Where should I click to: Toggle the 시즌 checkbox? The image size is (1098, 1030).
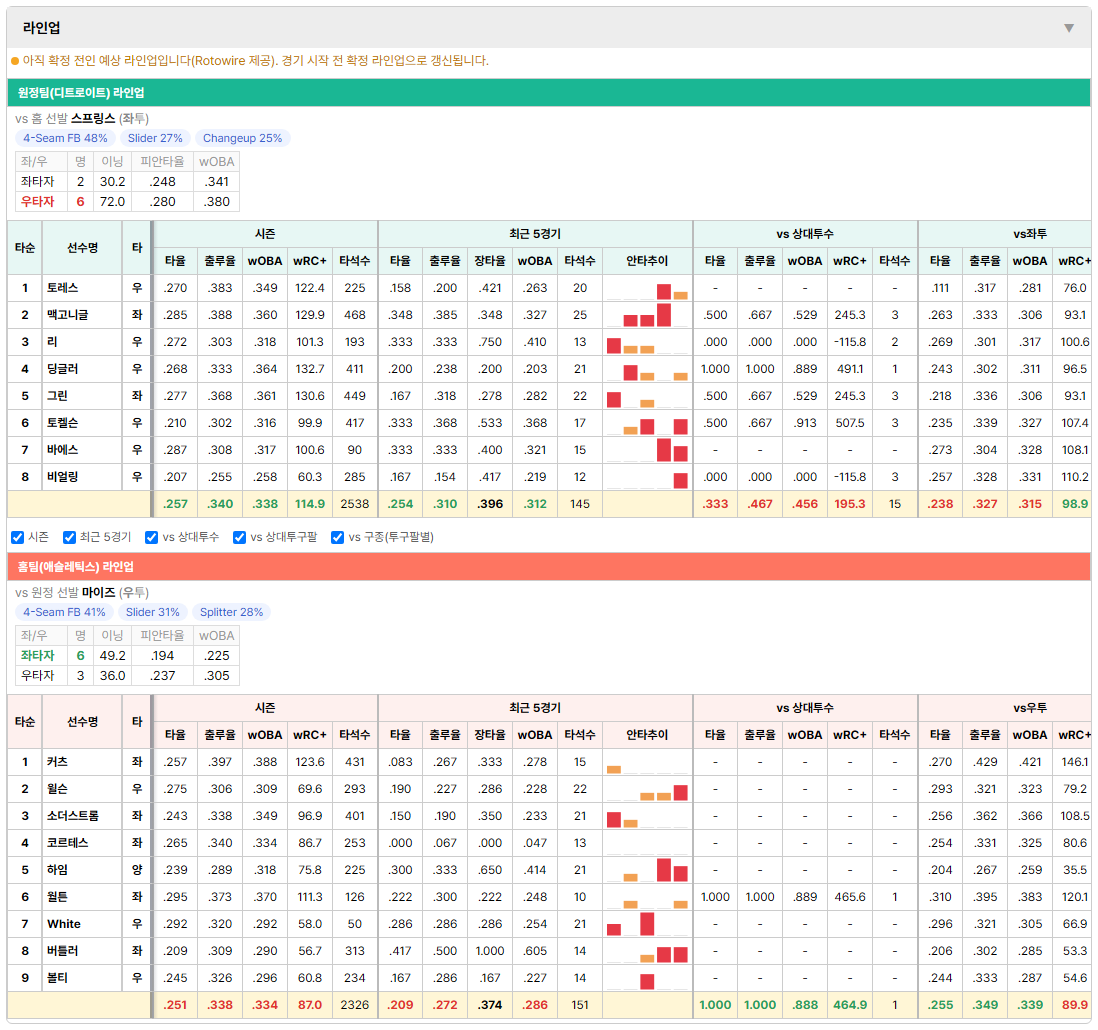tap(18, 537)
